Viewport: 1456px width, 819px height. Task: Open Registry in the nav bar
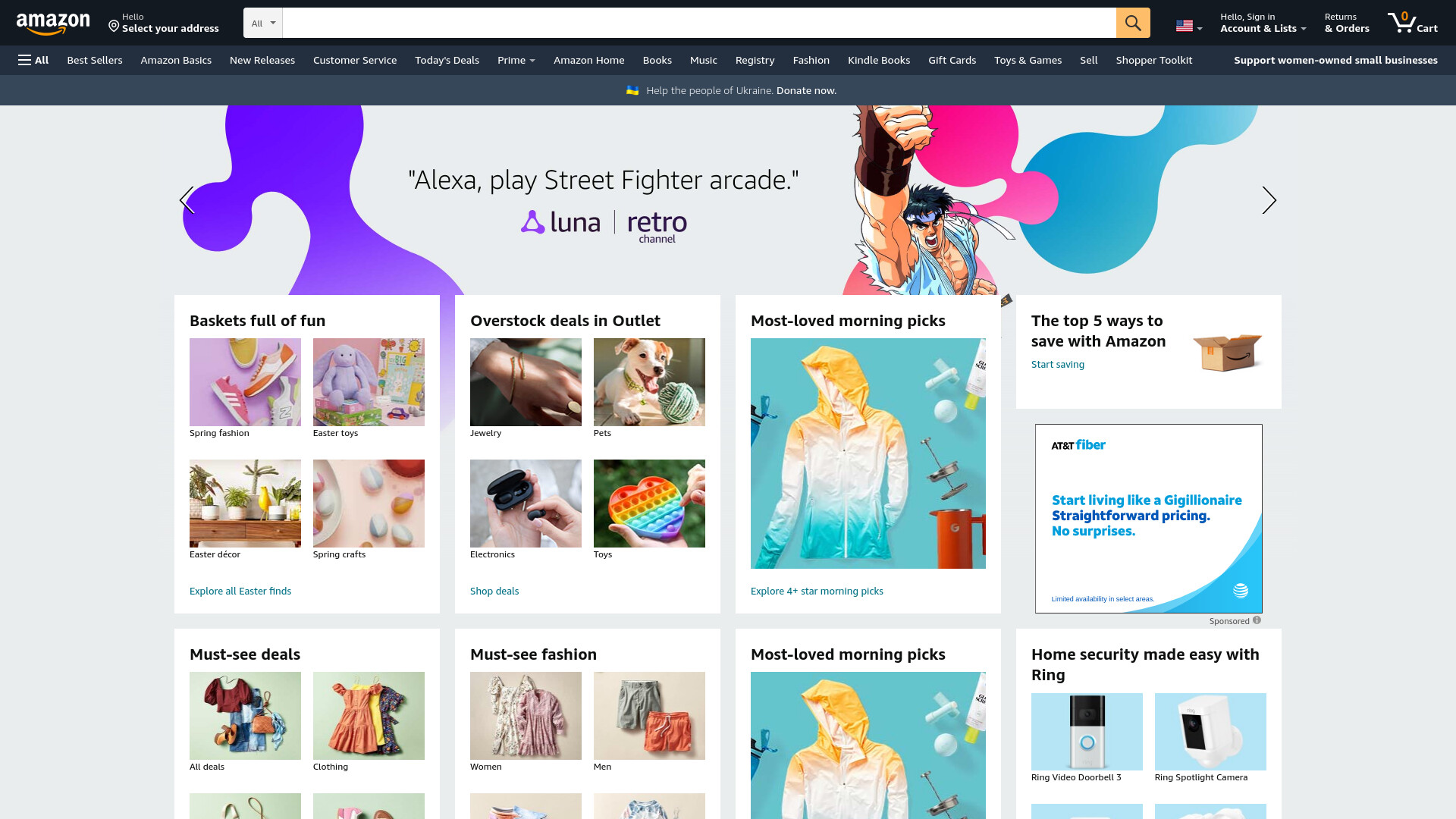coord(755,60)
